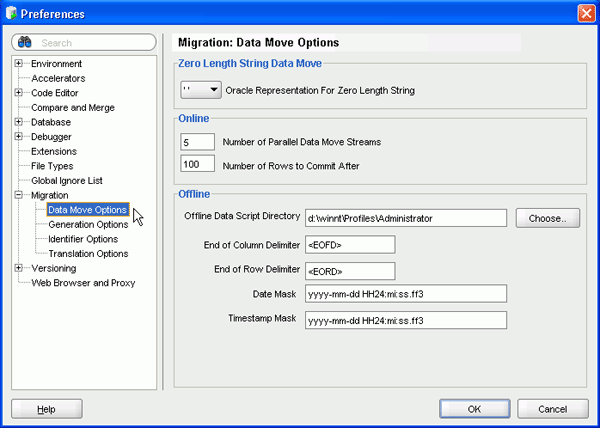Click the Preferences window title icon

(x=11, y=13)
